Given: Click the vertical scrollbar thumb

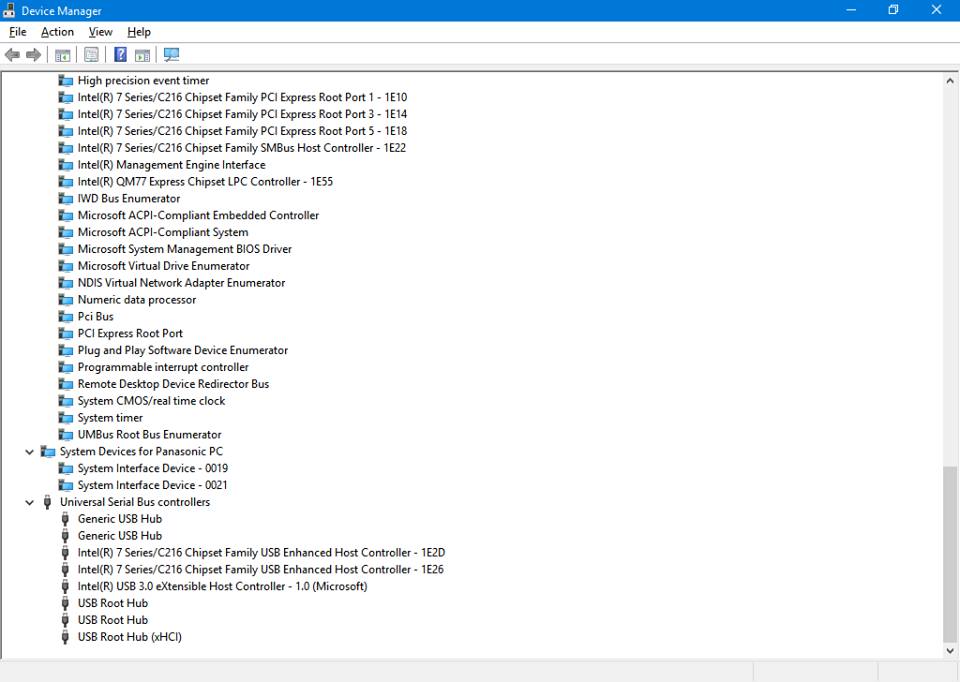Looking at the screenshot, I should click(x=950, y=554).
